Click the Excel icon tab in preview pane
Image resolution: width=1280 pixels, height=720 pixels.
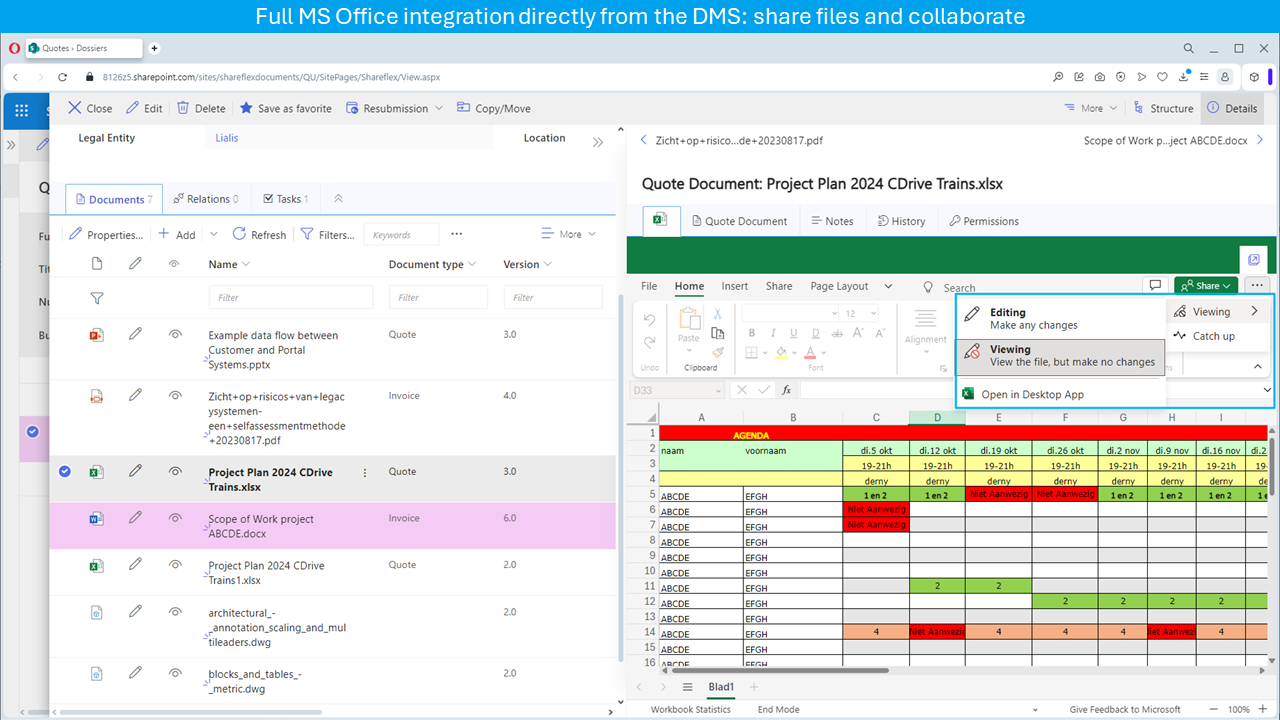660,220
